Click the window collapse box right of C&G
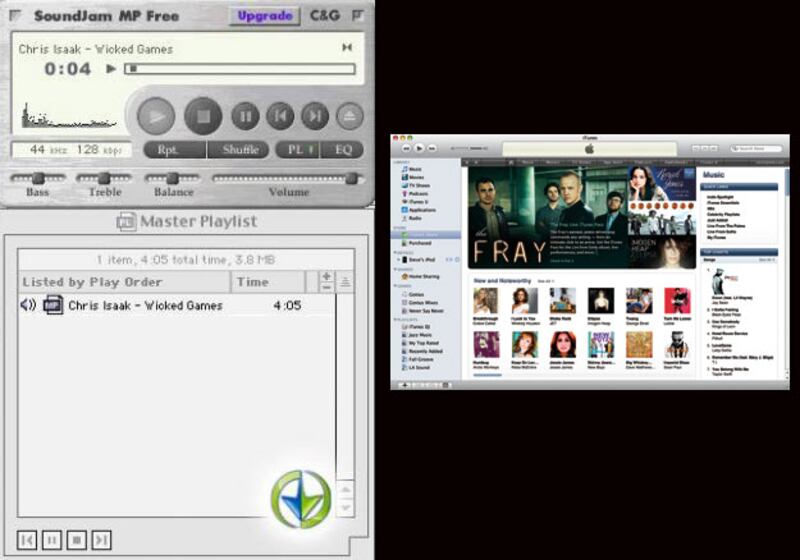 (x=358, y=16)
